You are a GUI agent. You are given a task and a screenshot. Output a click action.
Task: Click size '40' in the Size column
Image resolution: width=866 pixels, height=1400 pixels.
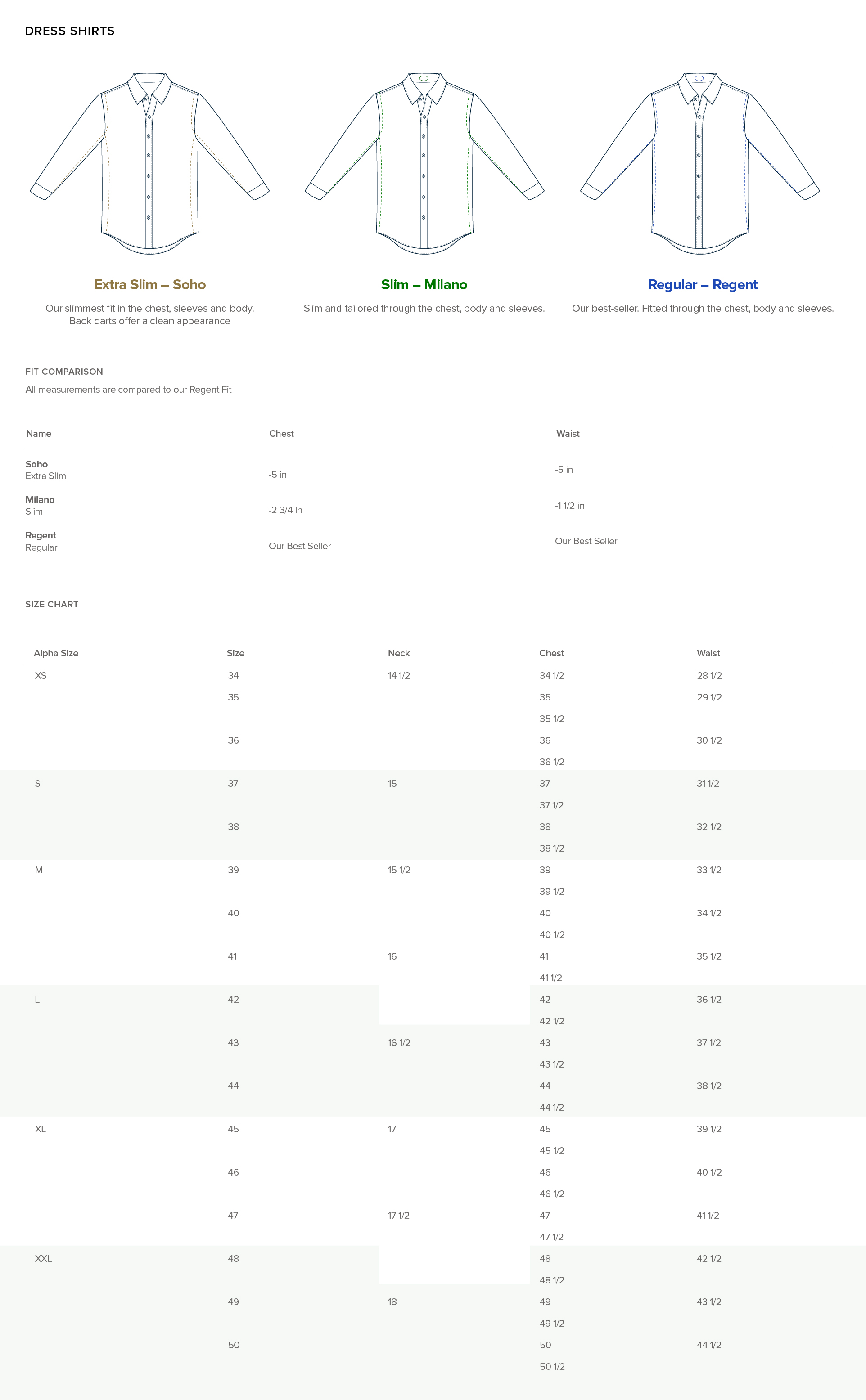tap(234, 913)
